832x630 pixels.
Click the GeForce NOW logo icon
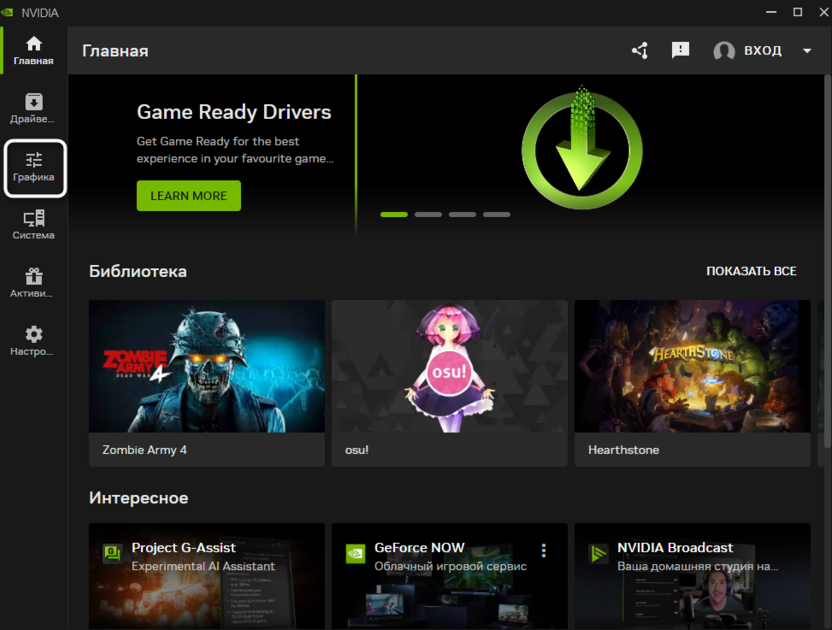(356, 554)
